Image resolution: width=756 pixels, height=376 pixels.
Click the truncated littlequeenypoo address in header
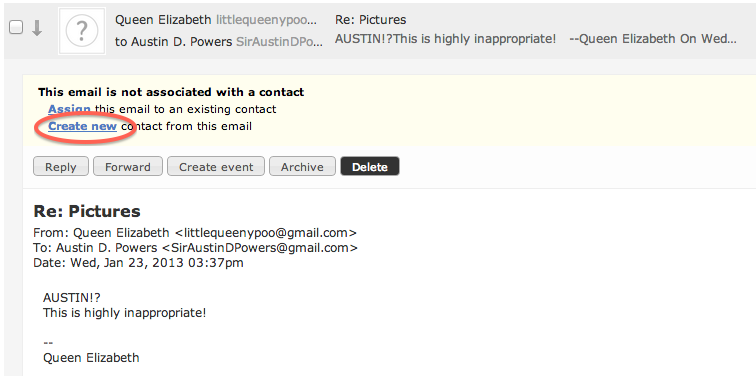click(267, 20)
